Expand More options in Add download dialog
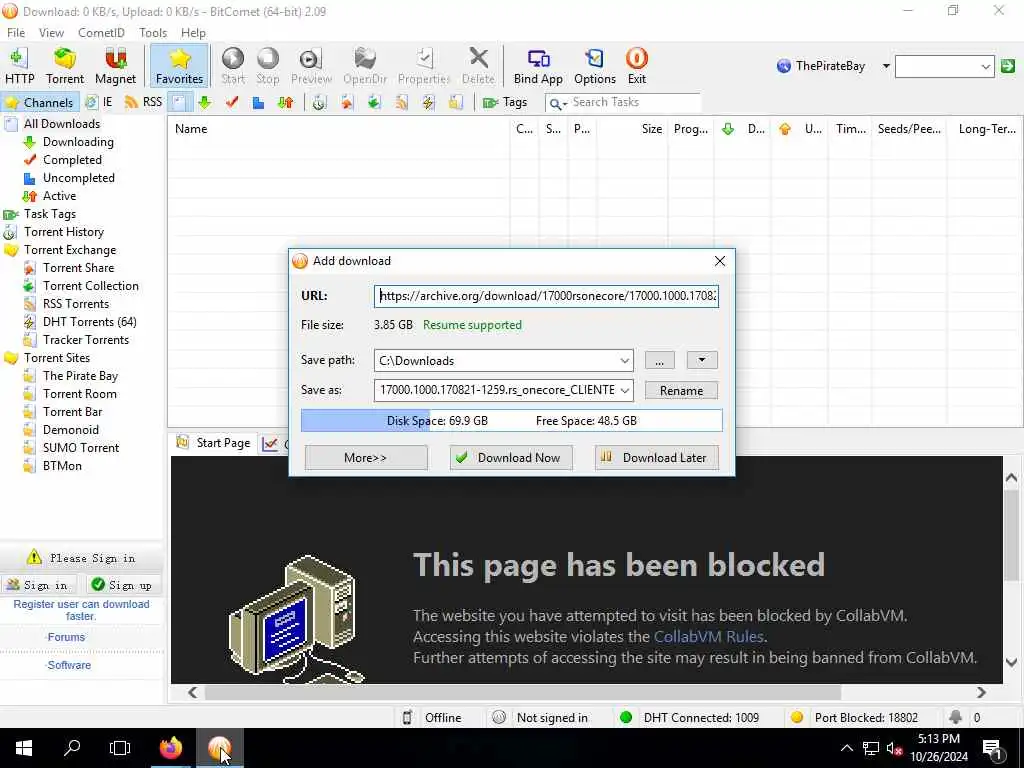 366,458
